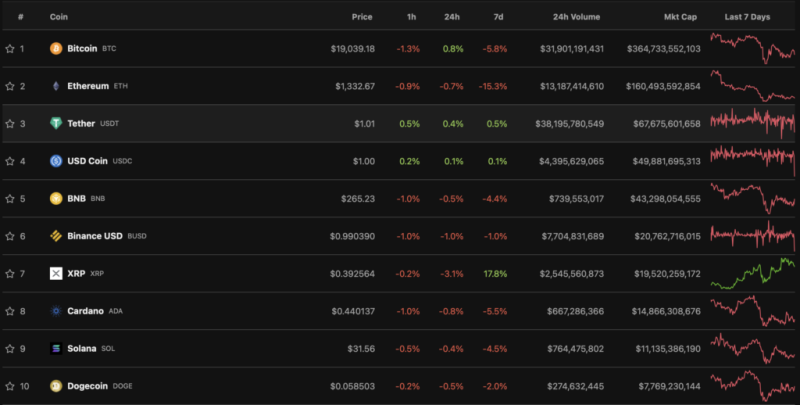
Task: Click the BNB logo icon
Action: pos(56,198)
